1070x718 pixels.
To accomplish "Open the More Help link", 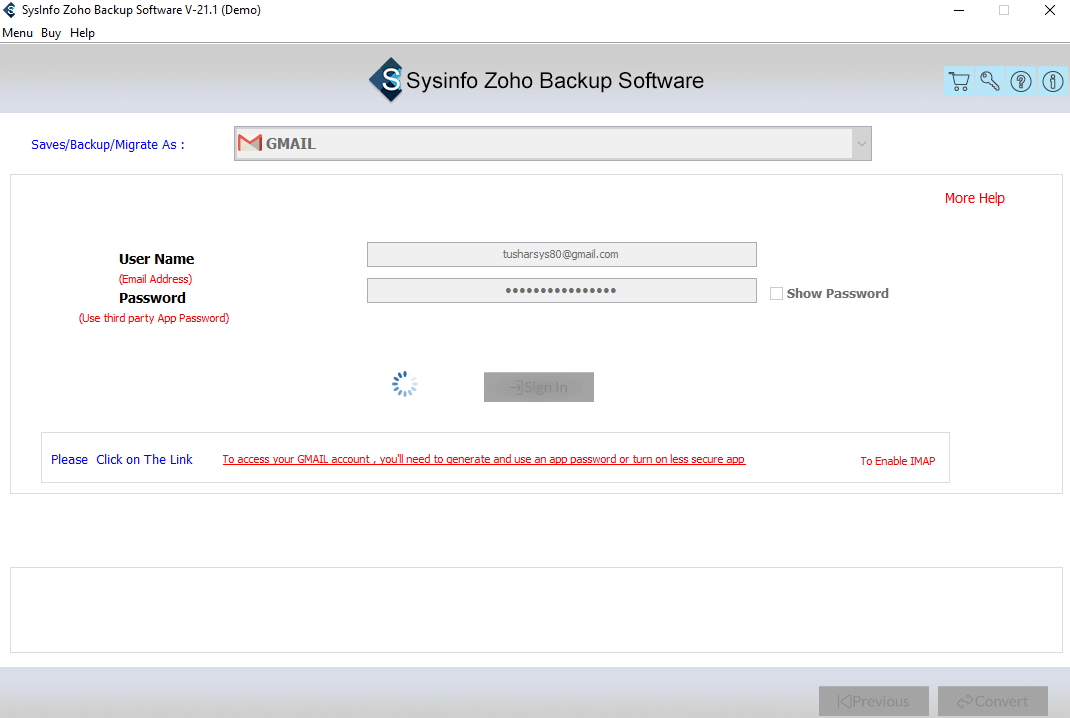I will click(x=974, y=198).
